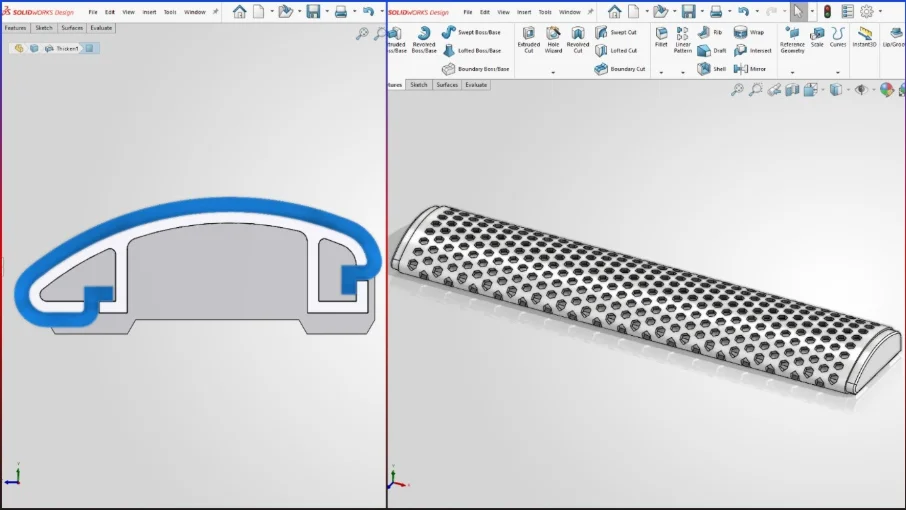The image size is (906, 510).
Task: Click Rebuild traffic light icon
Action: [827, 12]
